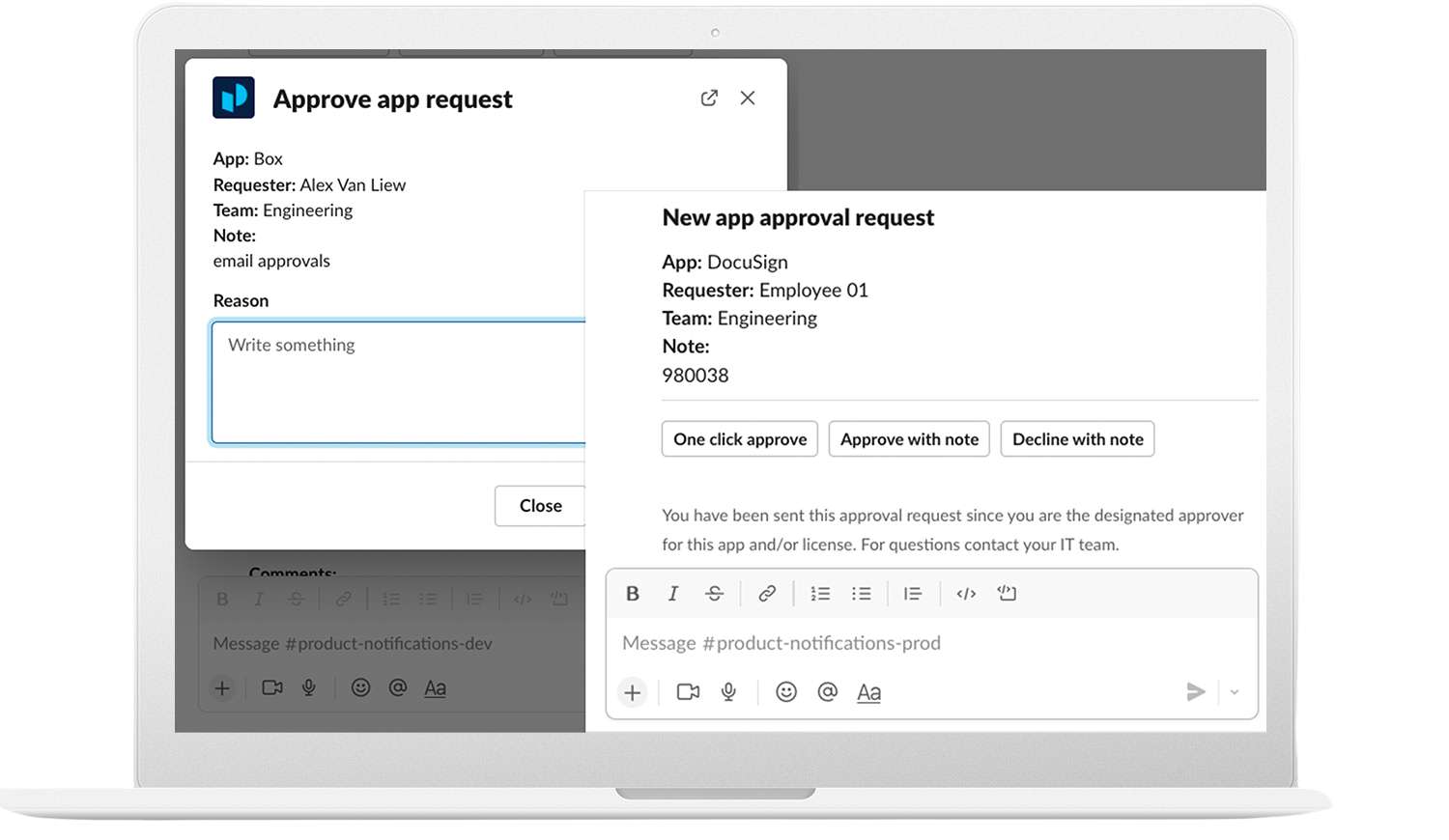Apply bulleted list in product-notifications-prod composer
The width and height of the screenshot is (1449, 840).
pyautogui.click(x=861, y=594)
